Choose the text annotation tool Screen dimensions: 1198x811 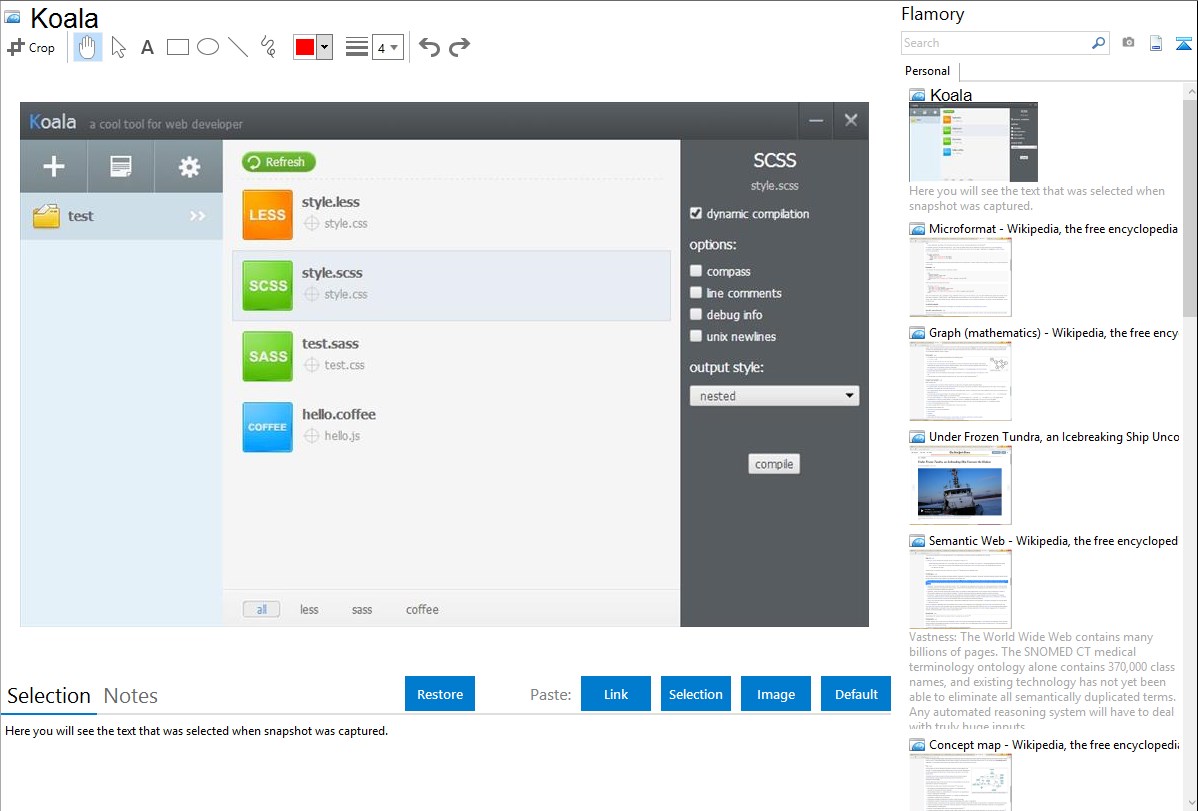(x=147, y=47)
